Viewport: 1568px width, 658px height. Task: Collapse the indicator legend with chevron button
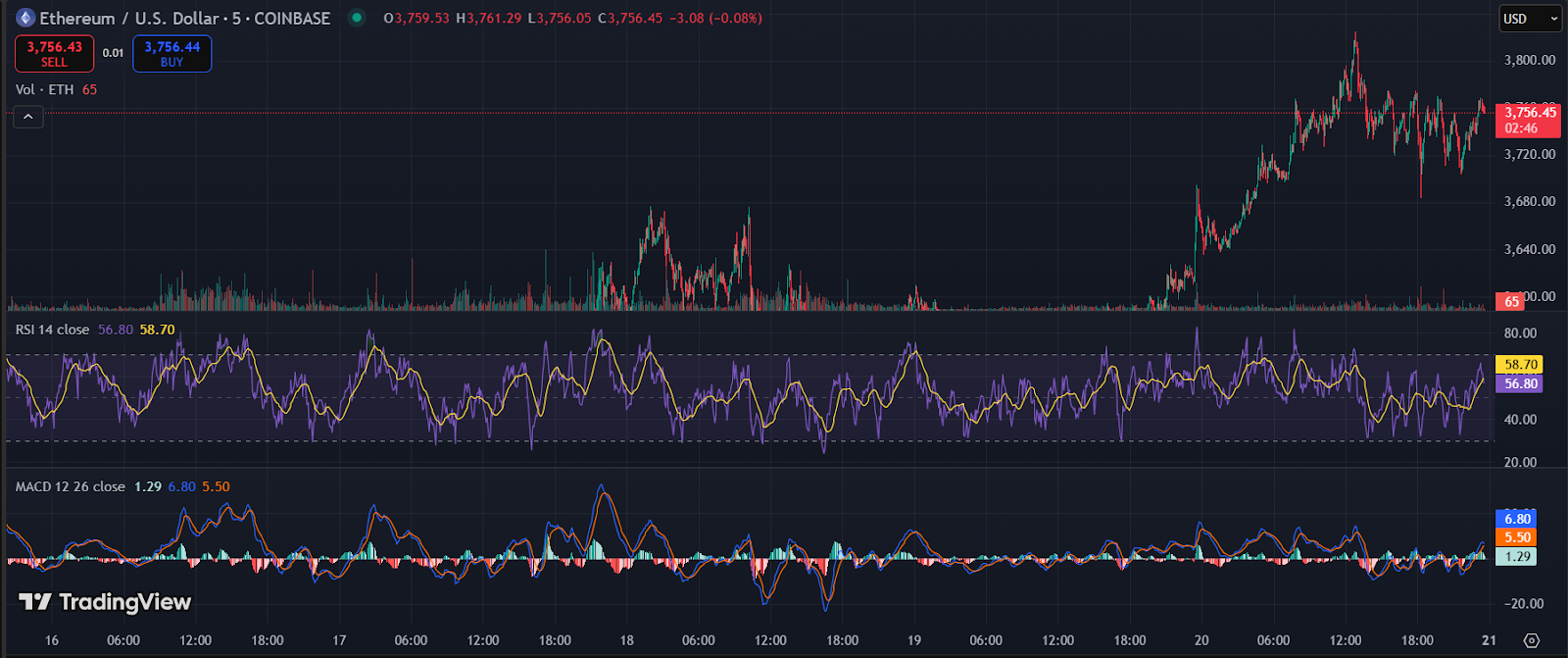click(28, 118)
